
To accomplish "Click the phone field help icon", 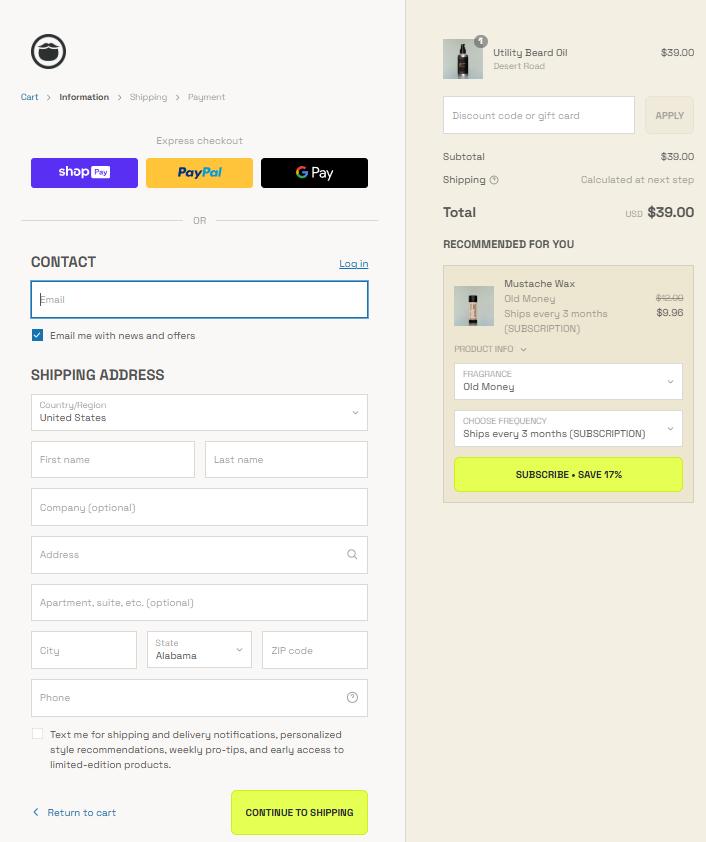I will (x=352, y=698).
